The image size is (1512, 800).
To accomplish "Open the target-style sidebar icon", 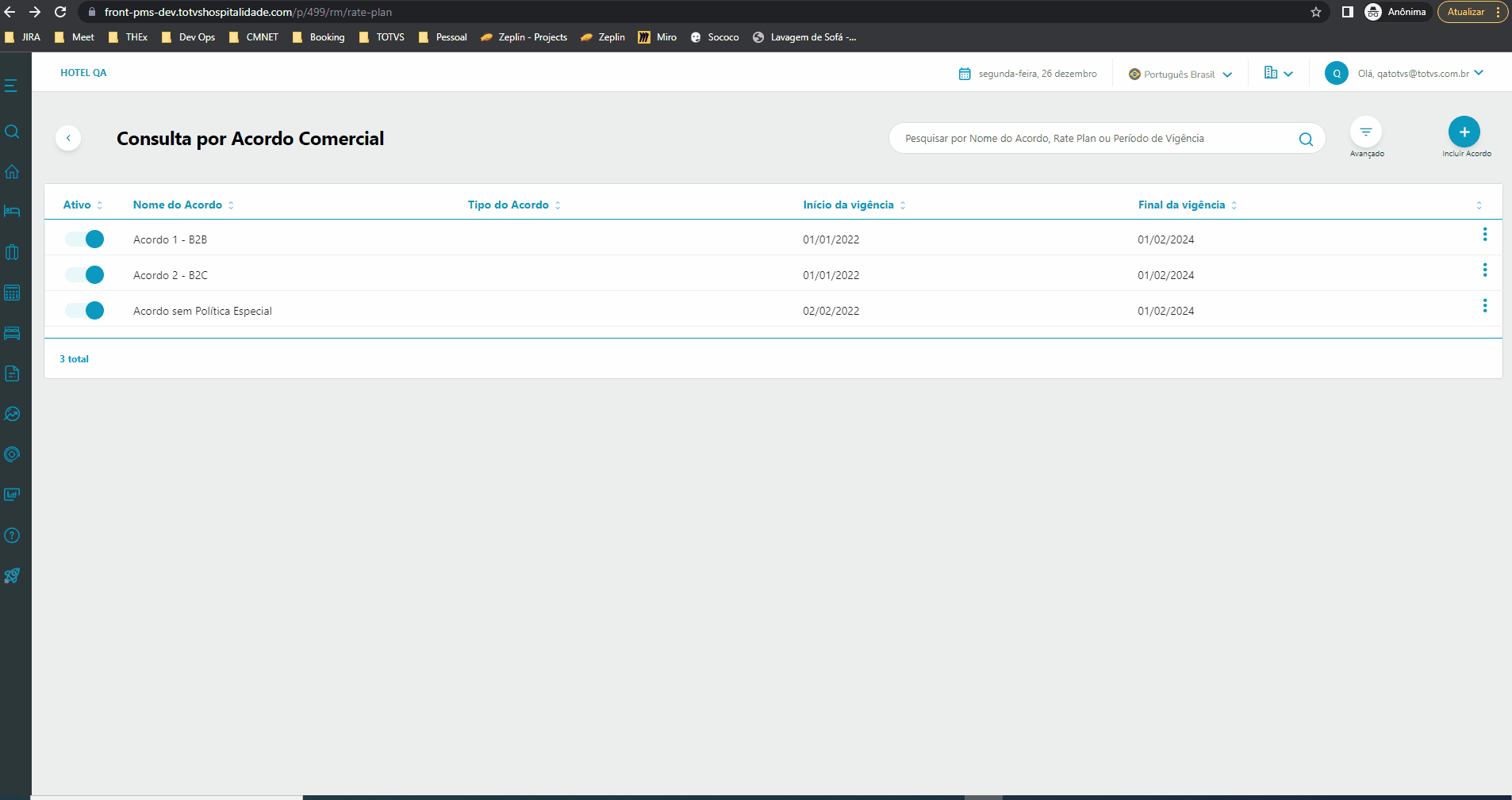I will click(x=12, y=454).
